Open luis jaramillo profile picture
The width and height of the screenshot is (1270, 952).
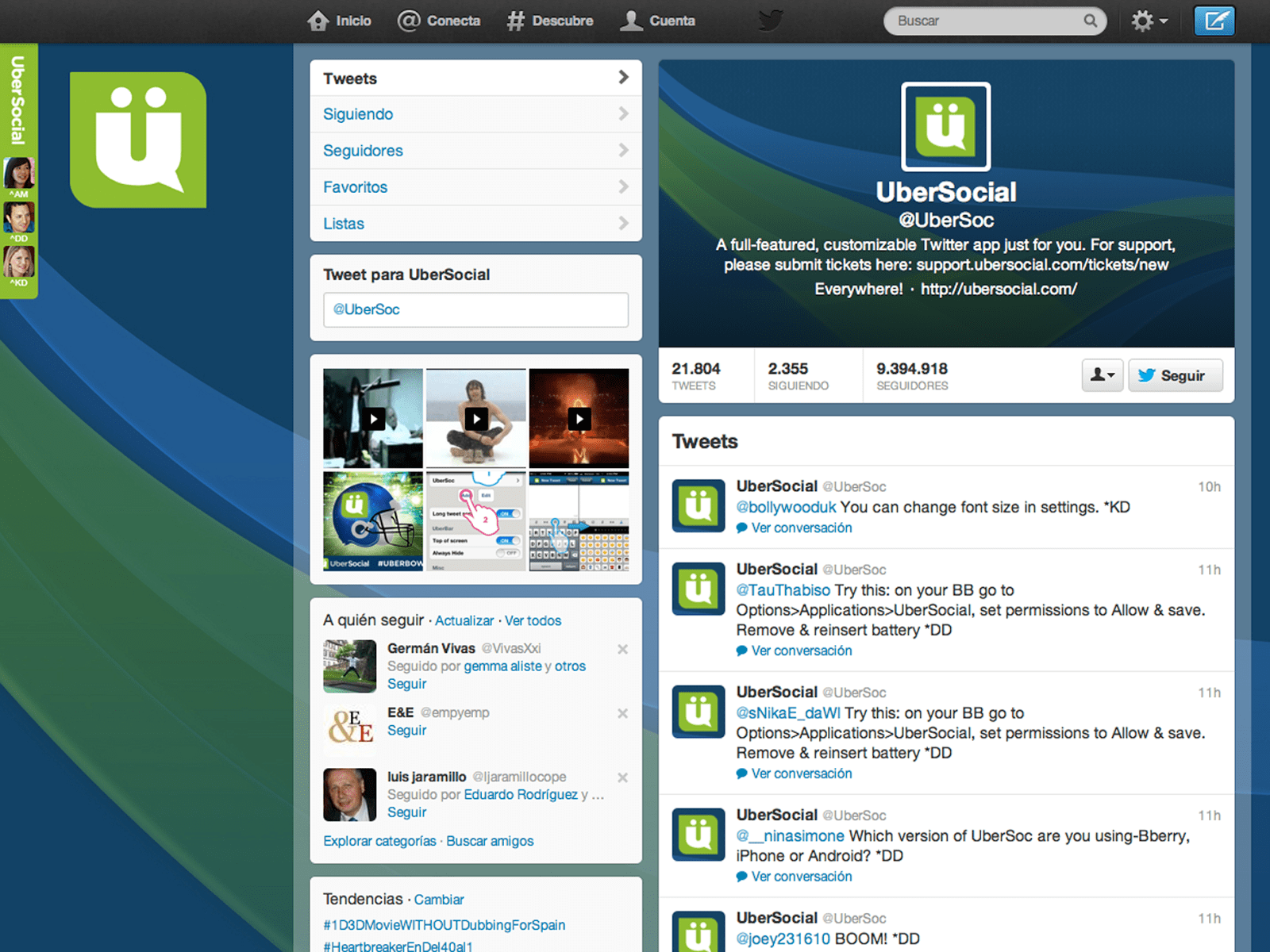point(350,795)
